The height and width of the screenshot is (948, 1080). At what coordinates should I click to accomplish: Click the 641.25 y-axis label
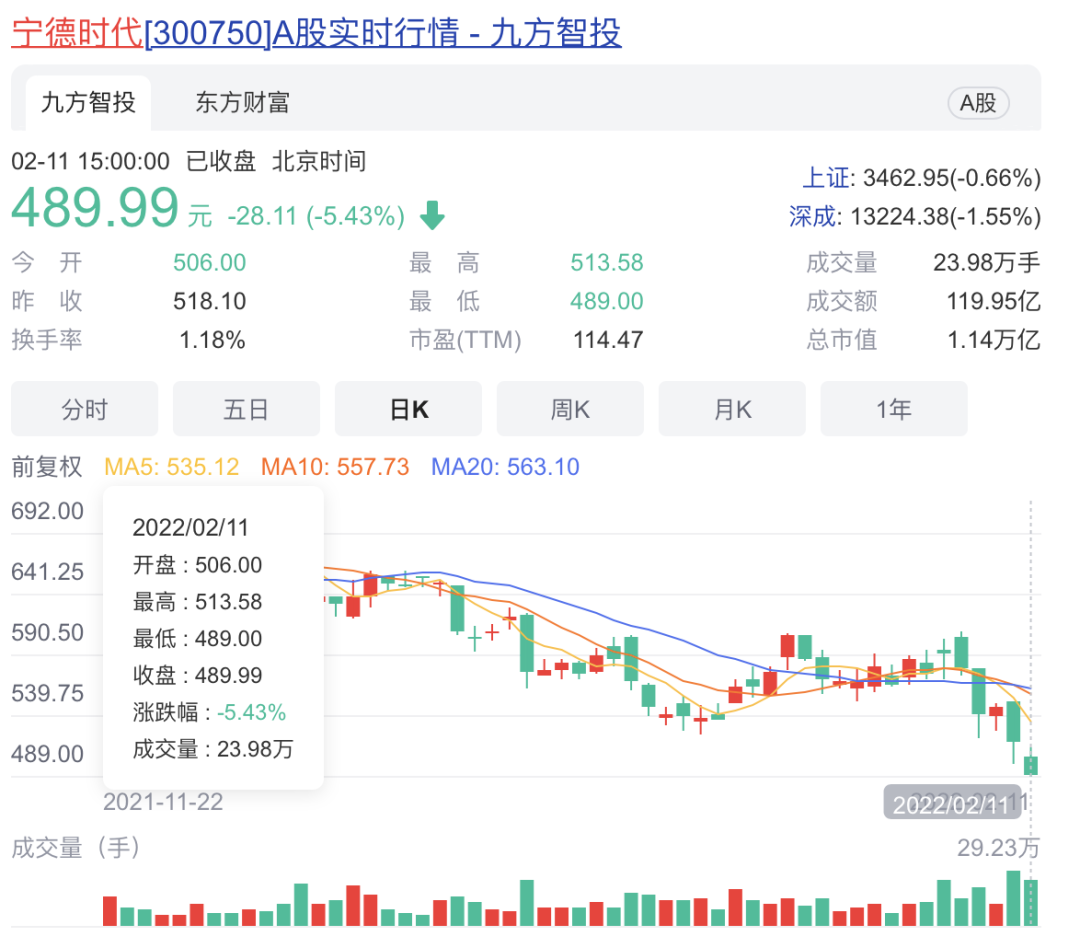(x=47, y=572)
